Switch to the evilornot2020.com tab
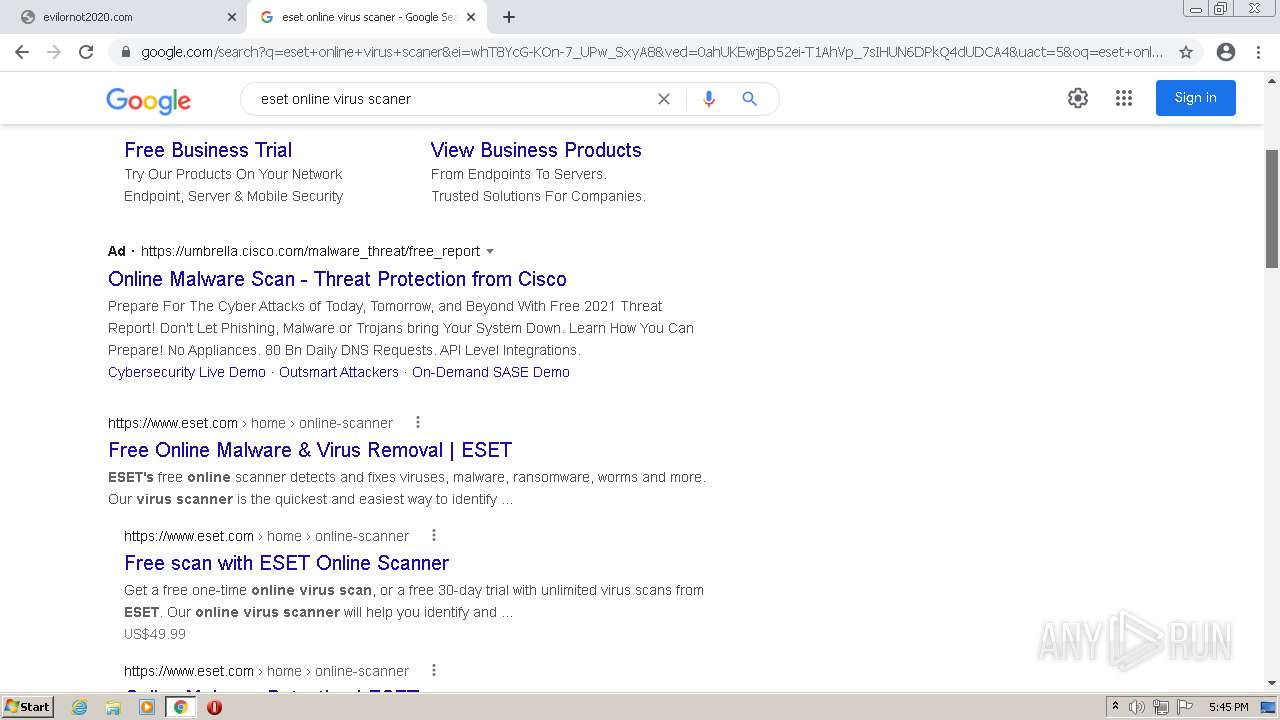1280x720 pixels. point(124,17)
